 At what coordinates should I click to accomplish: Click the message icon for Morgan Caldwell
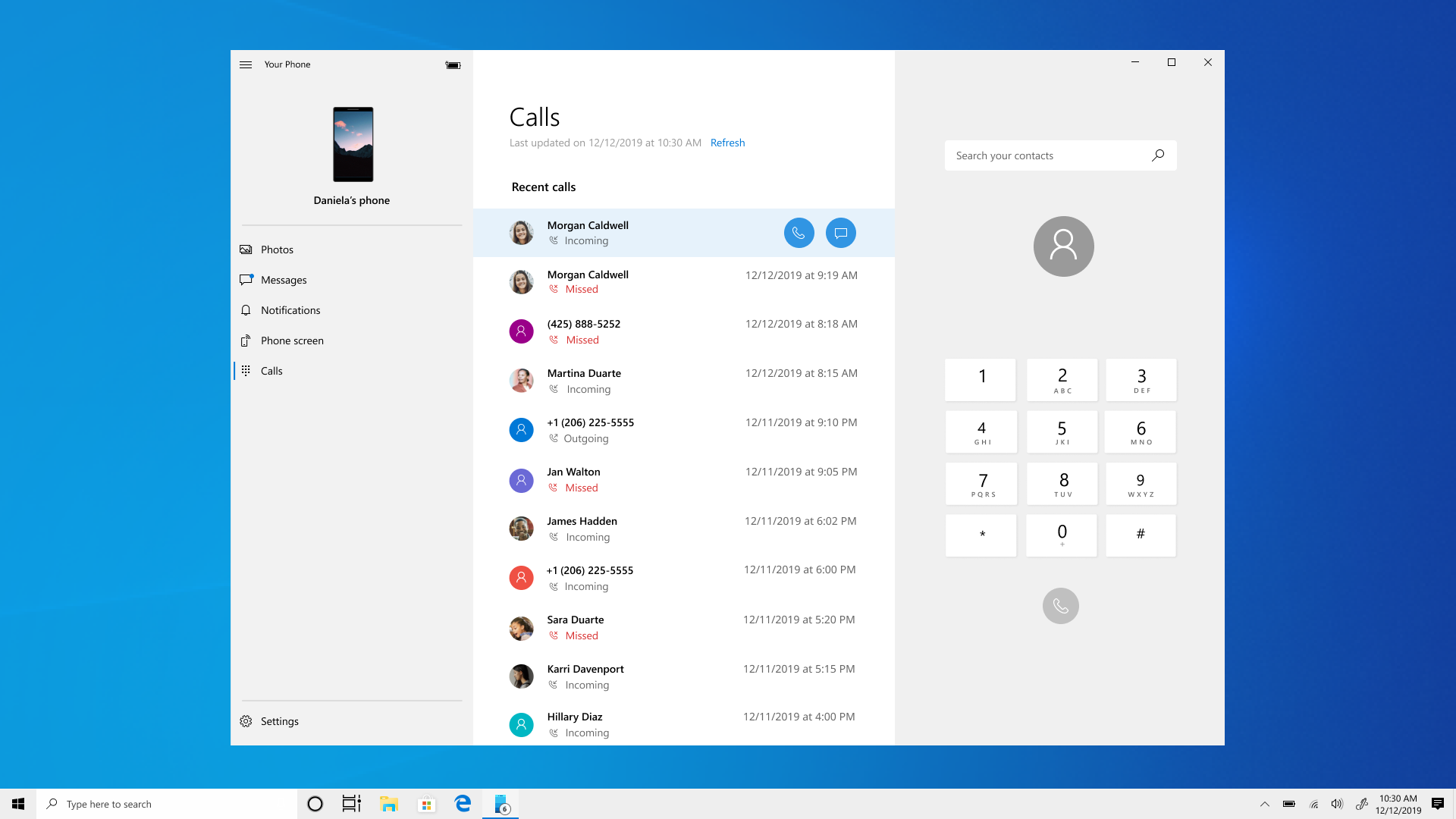coord(840,232)
